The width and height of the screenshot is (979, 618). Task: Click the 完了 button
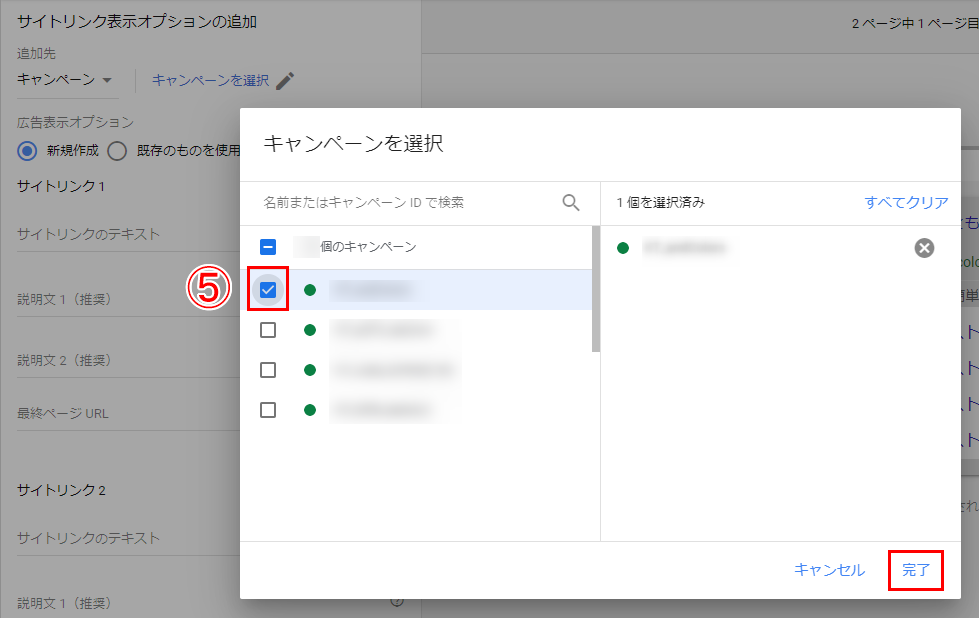[x=915, y=569]
